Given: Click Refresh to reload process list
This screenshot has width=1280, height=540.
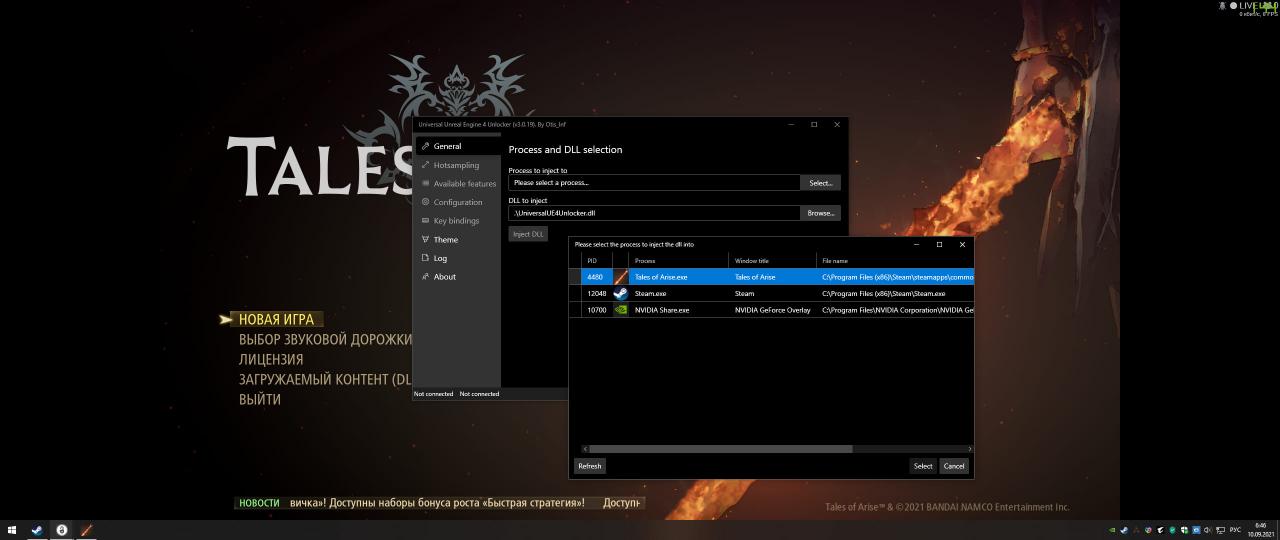Looking at the screenshot, I should pos(590,466).
